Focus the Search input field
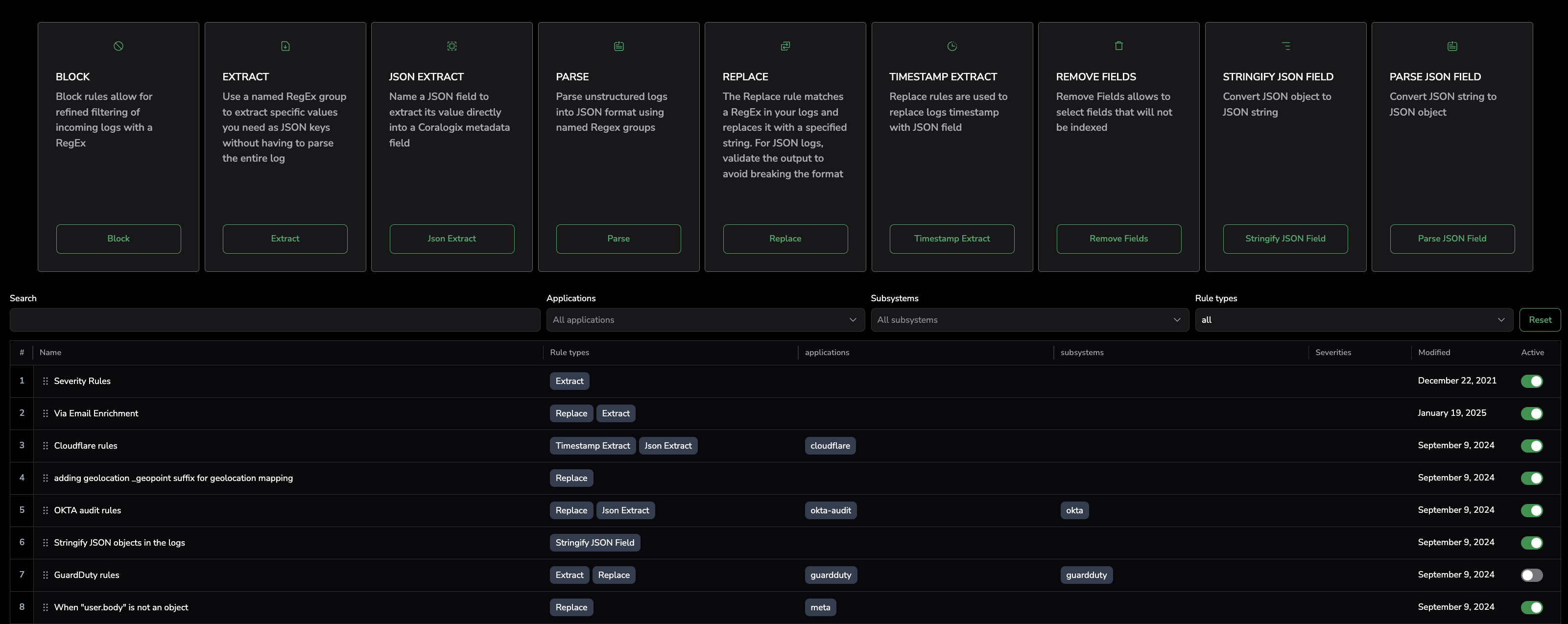The height and width of the screenshot is (624, 1568). click(275, 320)
